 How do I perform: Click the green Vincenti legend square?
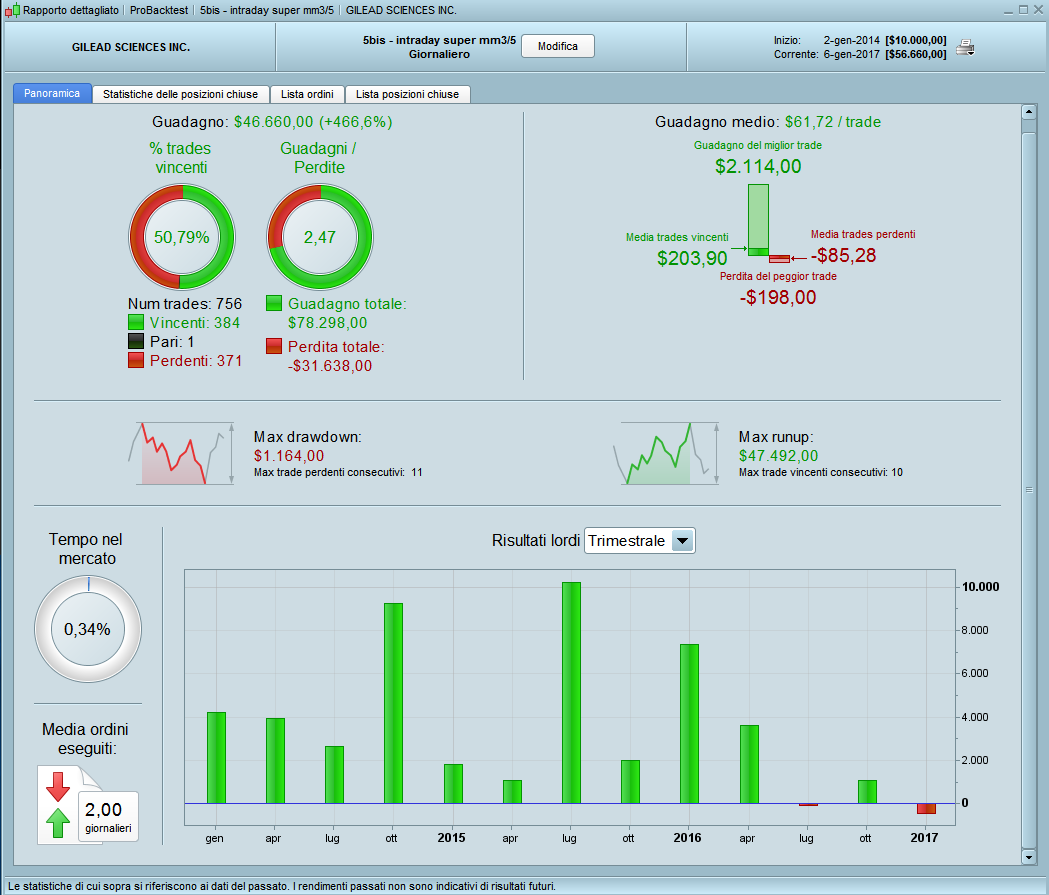(x=136, y=322)
